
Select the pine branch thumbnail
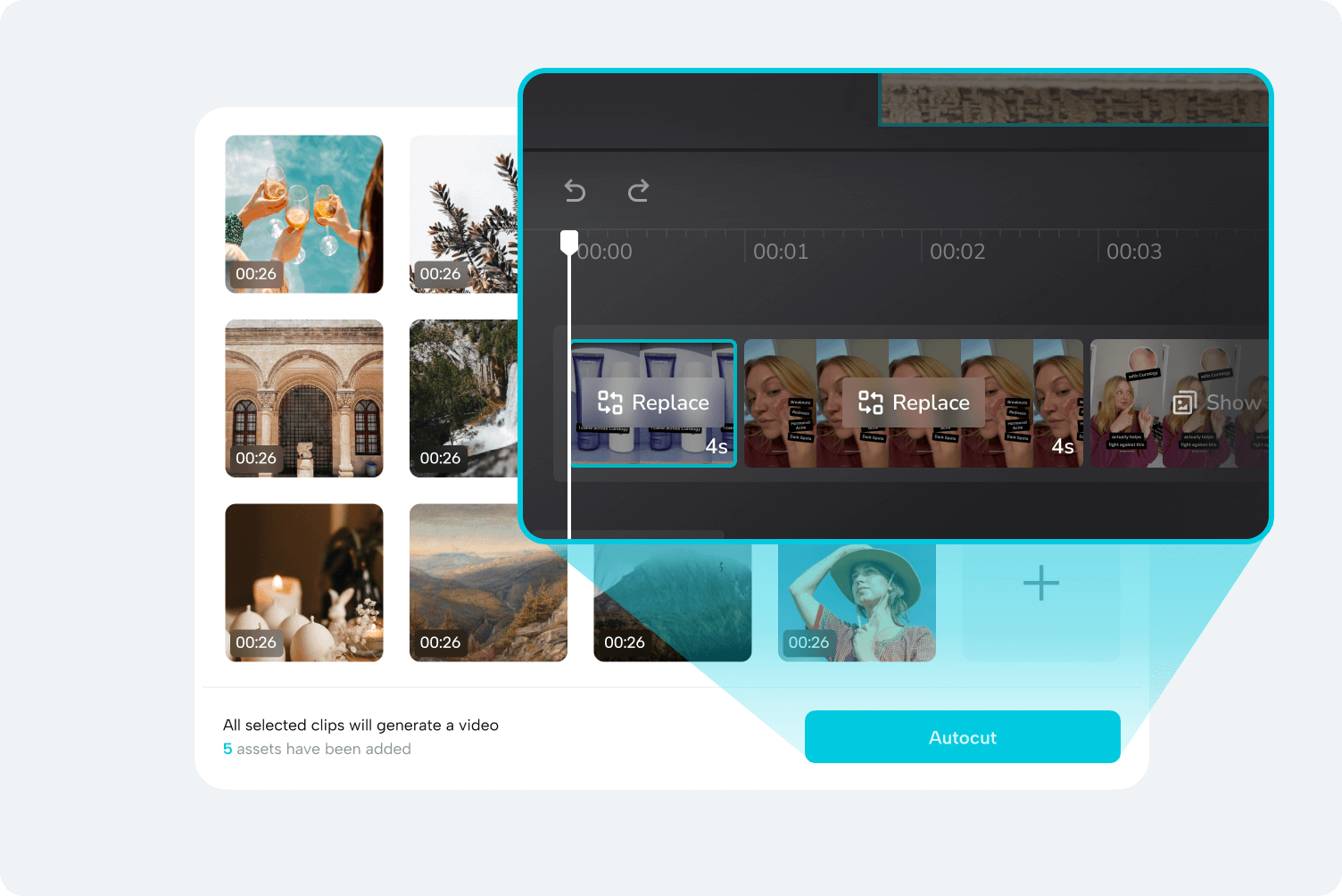click(x=463, y=214)
